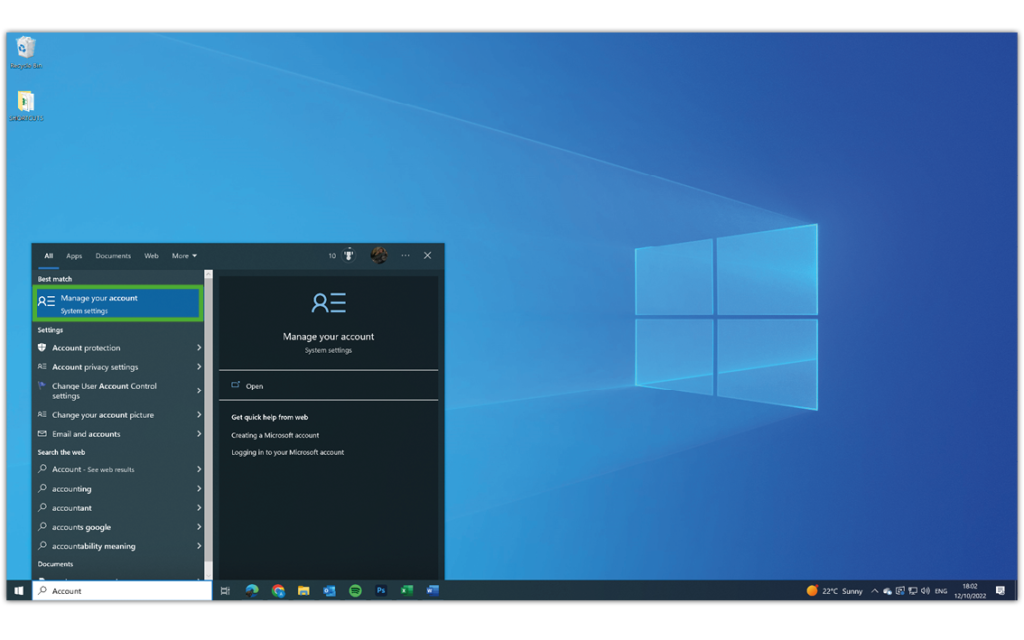Image resolution: width=1024 pixels, height=640 pixels.
Task: Open Spotify from the taskbar
Action: click(355, 591)
